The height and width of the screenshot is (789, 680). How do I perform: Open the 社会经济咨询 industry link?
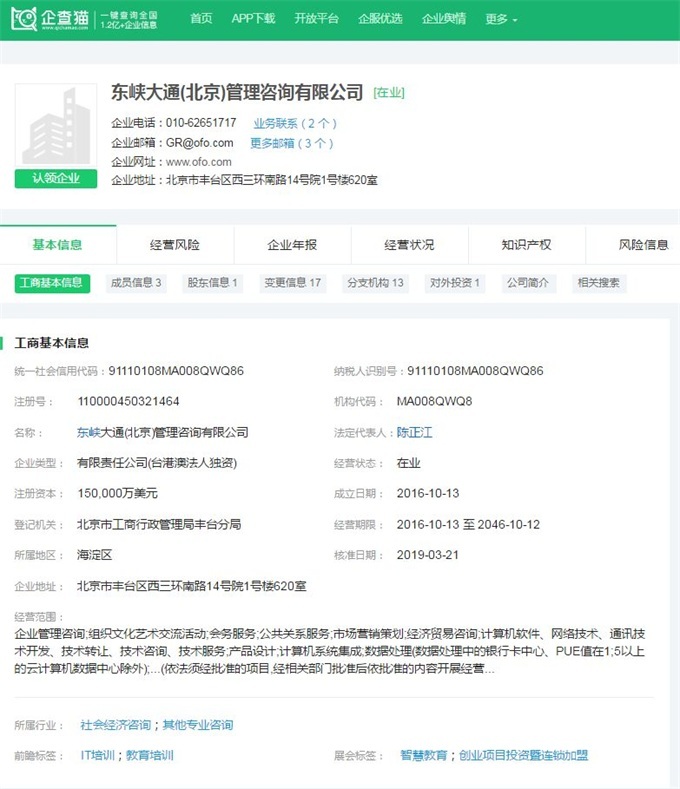point(115,725)
